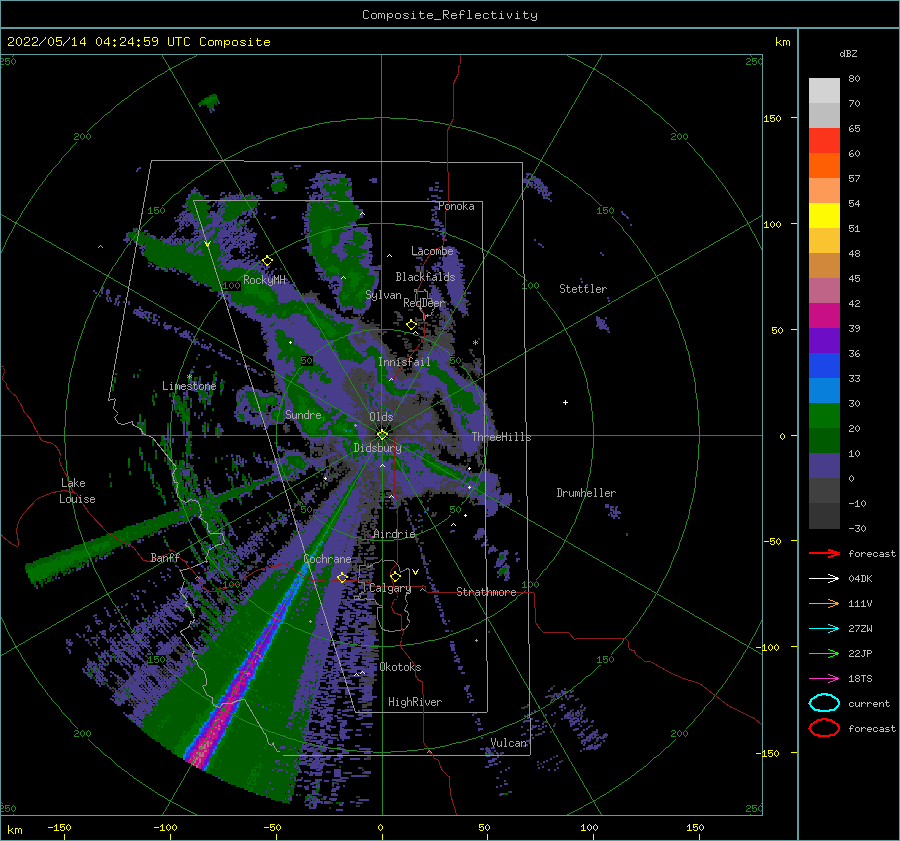Viewport: 900px width, 841px height.
Task: Click the Vulcan town label
Action: tap(509, 743)
